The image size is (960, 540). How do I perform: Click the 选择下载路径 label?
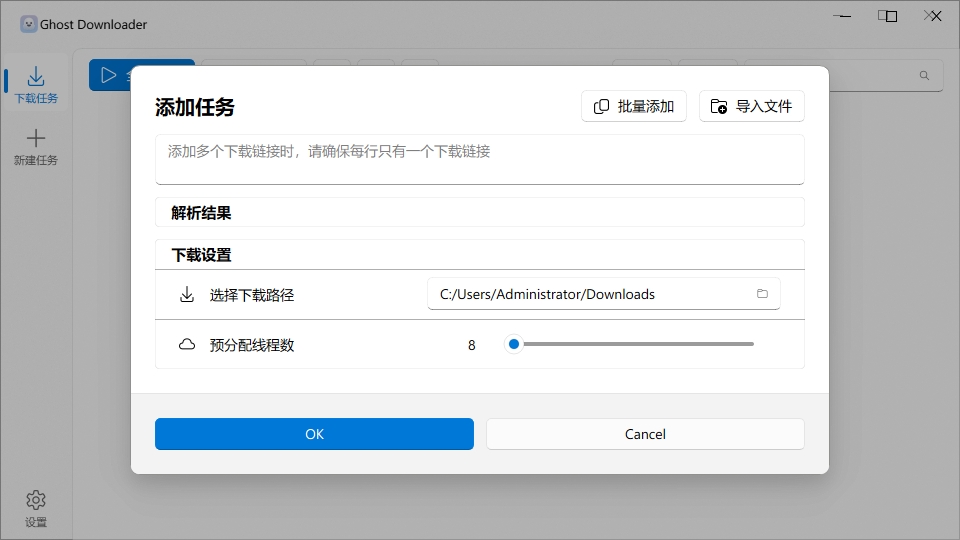tap(252, 295)
